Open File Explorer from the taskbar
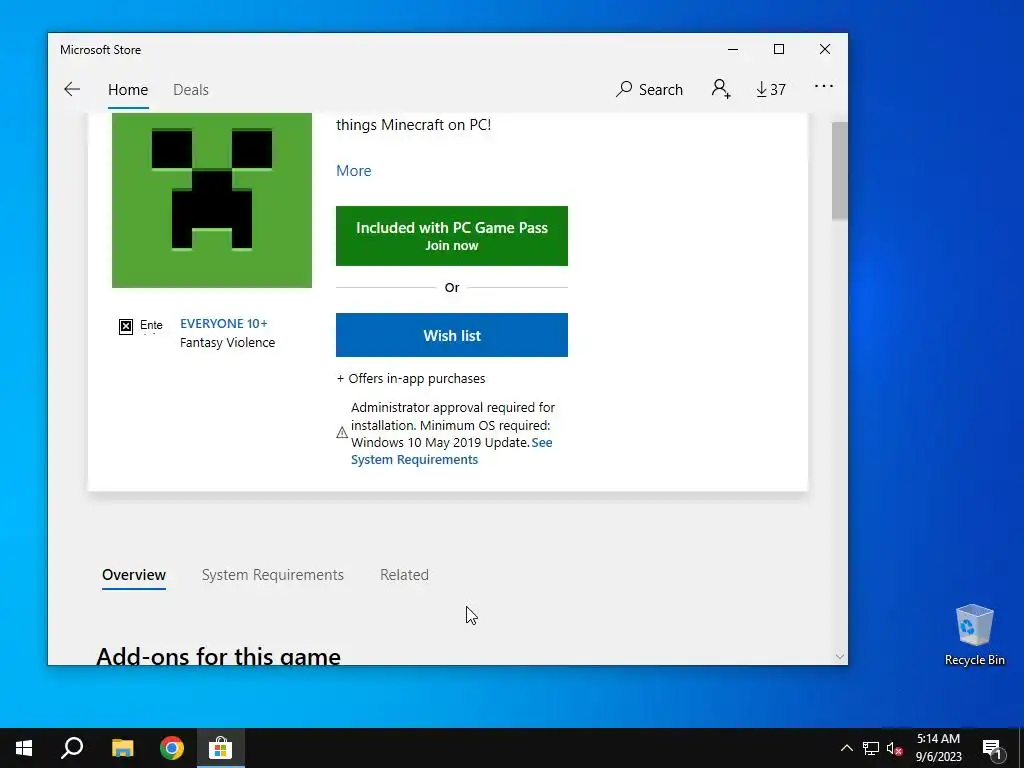The image size is (1024, 768). 122,748
